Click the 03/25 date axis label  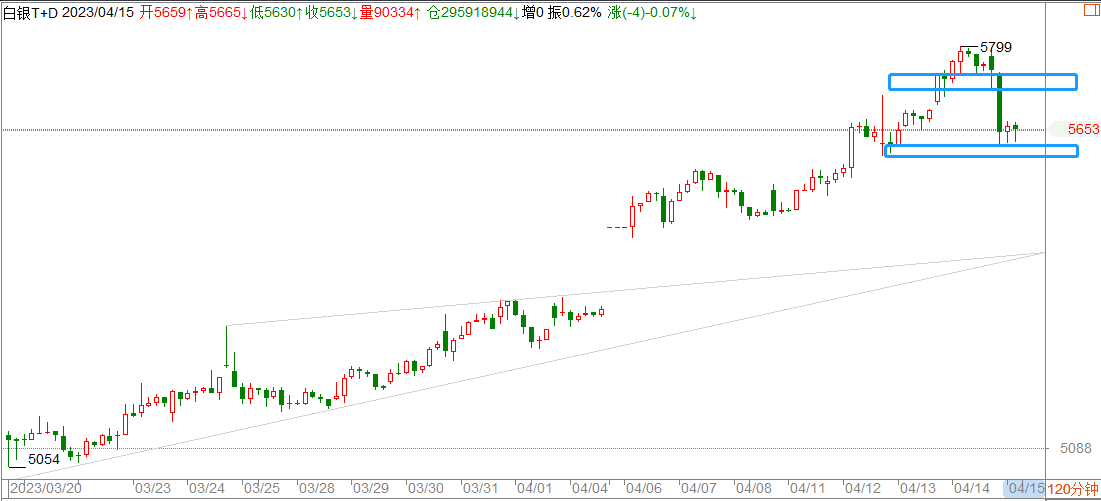point(261,488)
